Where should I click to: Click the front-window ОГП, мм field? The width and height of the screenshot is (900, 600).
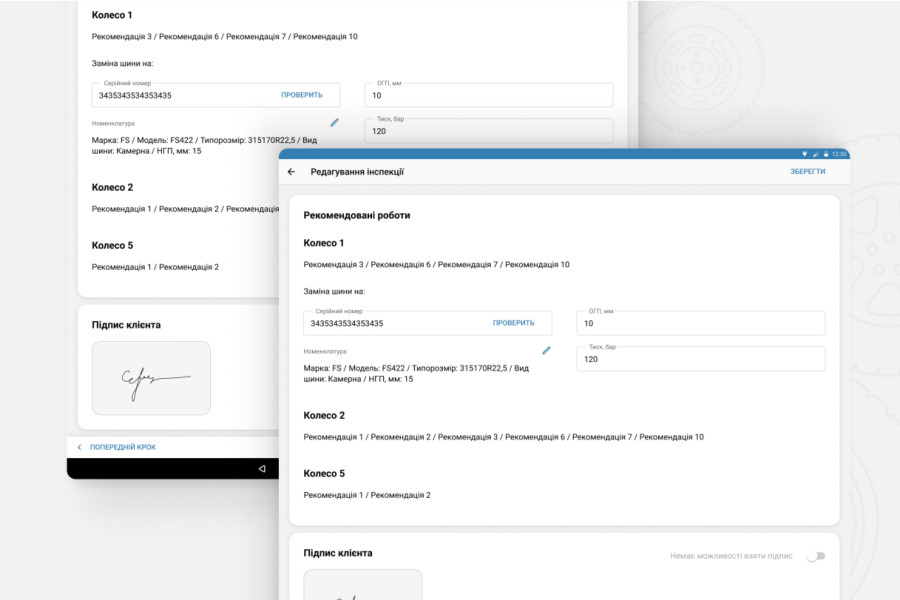pyautogui.click(x=700, y=323)
